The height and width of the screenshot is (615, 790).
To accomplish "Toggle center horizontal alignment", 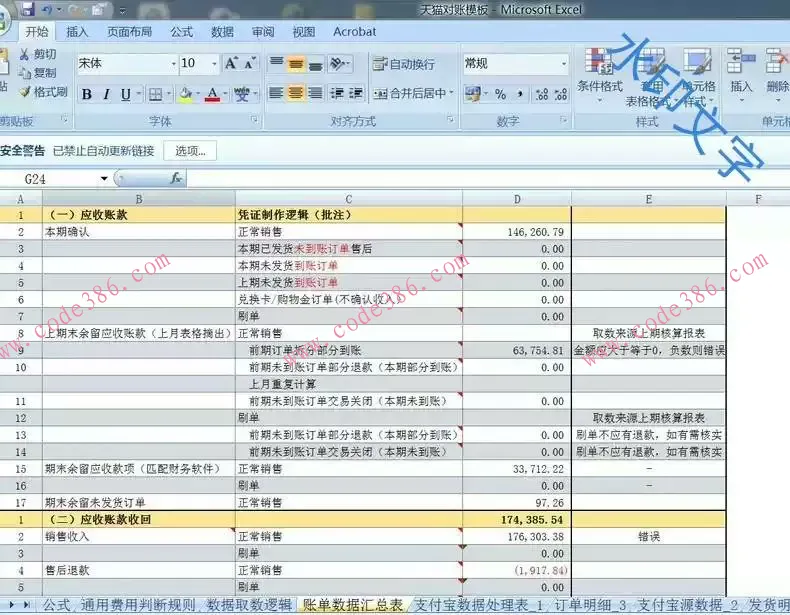I will pos(296,93).
